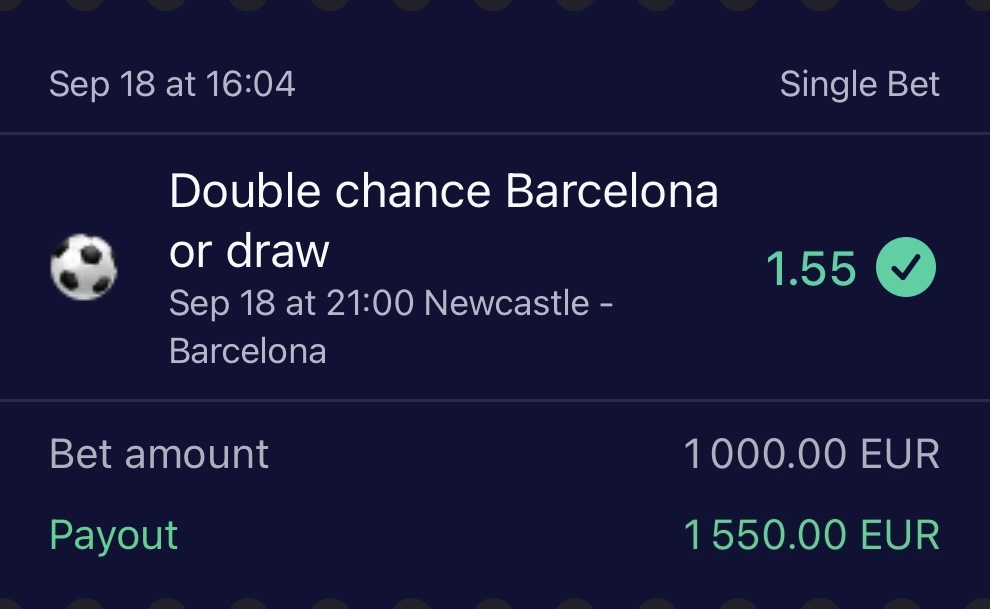
Task: Click EUR currency beside the bet amount
Action: (x=898, y=455)
